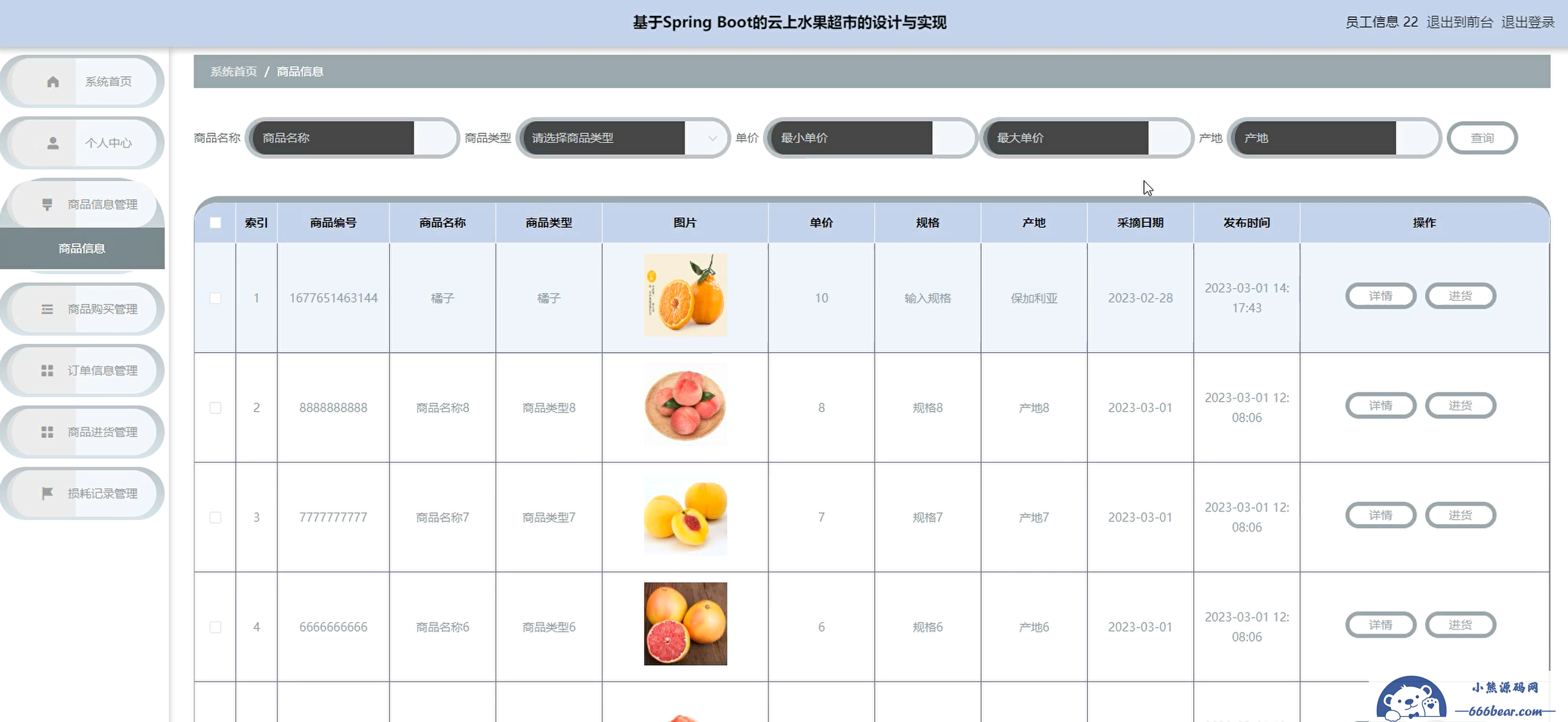The image size is (1568, 722).
Task: Click product number 8888888888
Action: [333, 408]
